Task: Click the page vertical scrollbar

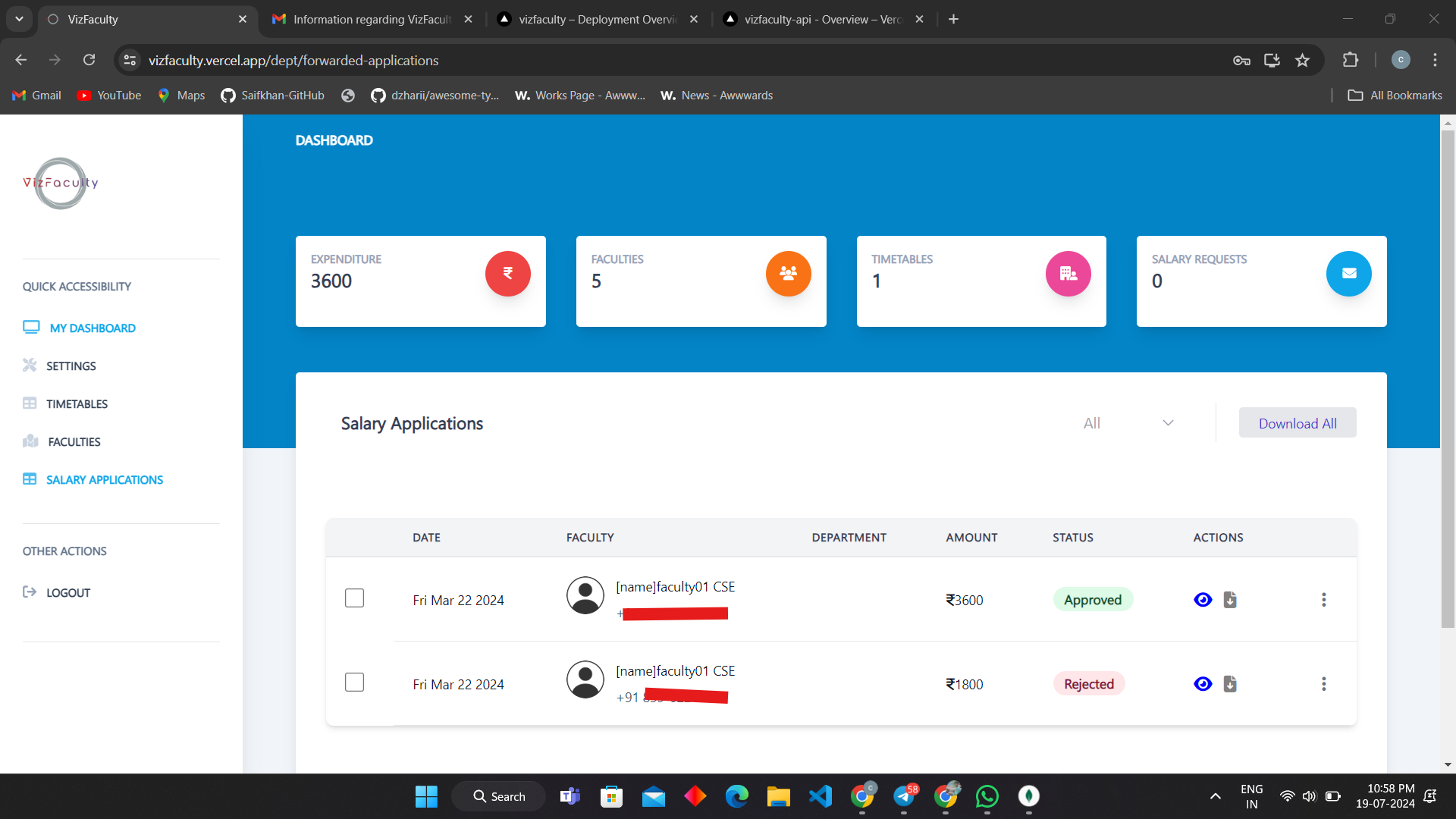Action: [x=1448, y=379]
